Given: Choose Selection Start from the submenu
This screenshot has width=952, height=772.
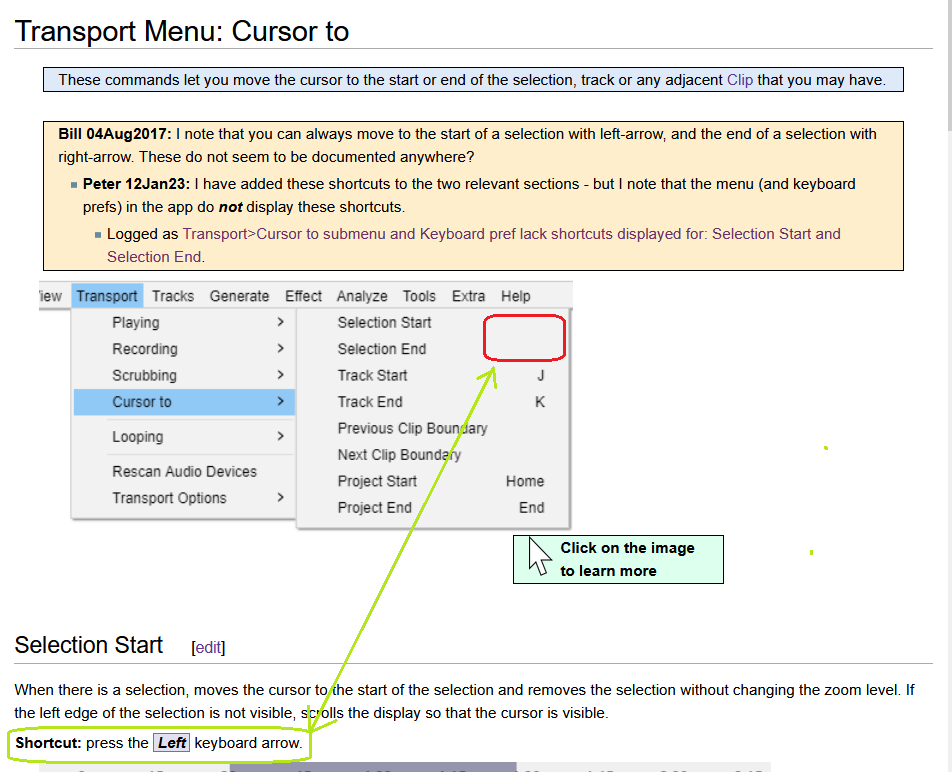Looking at the screenshot, I should tap(384, 322).
